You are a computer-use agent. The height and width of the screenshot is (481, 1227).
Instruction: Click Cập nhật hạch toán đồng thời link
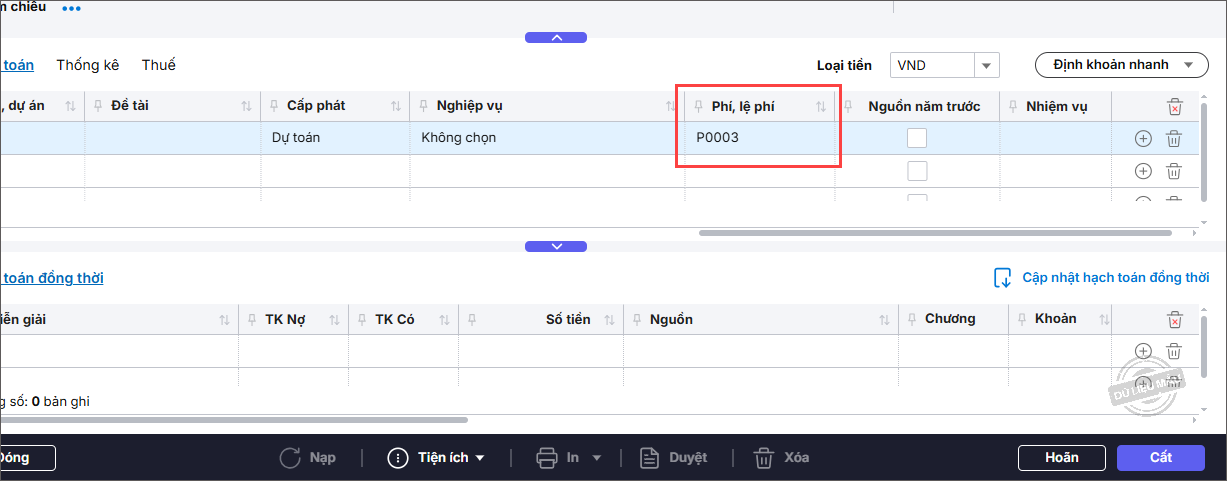click(x=1116, y=278)
